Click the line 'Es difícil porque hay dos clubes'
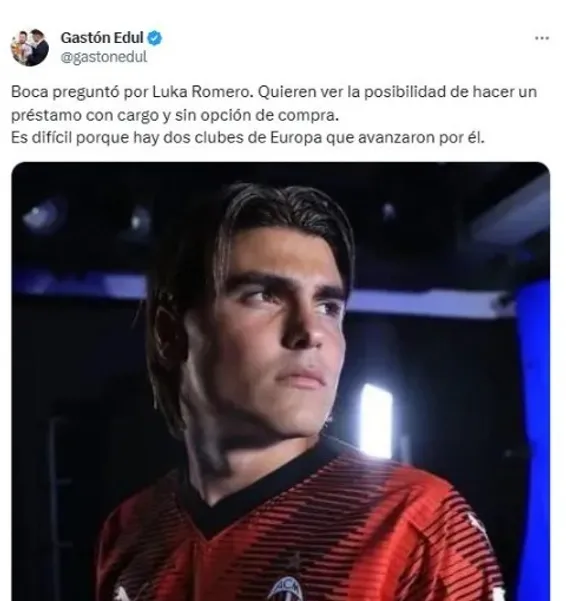 click(248, 138)
